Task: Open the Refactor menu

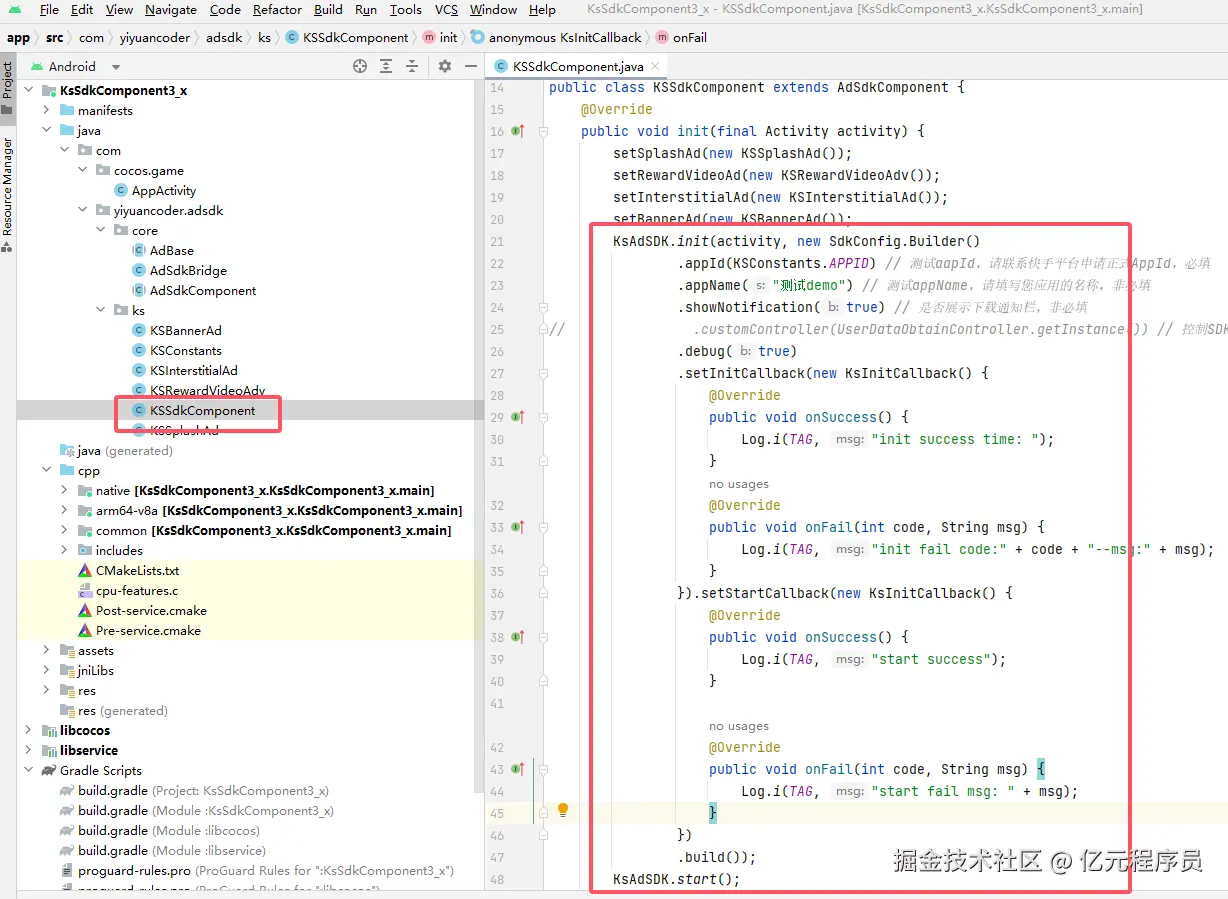Action: [277, 10]
